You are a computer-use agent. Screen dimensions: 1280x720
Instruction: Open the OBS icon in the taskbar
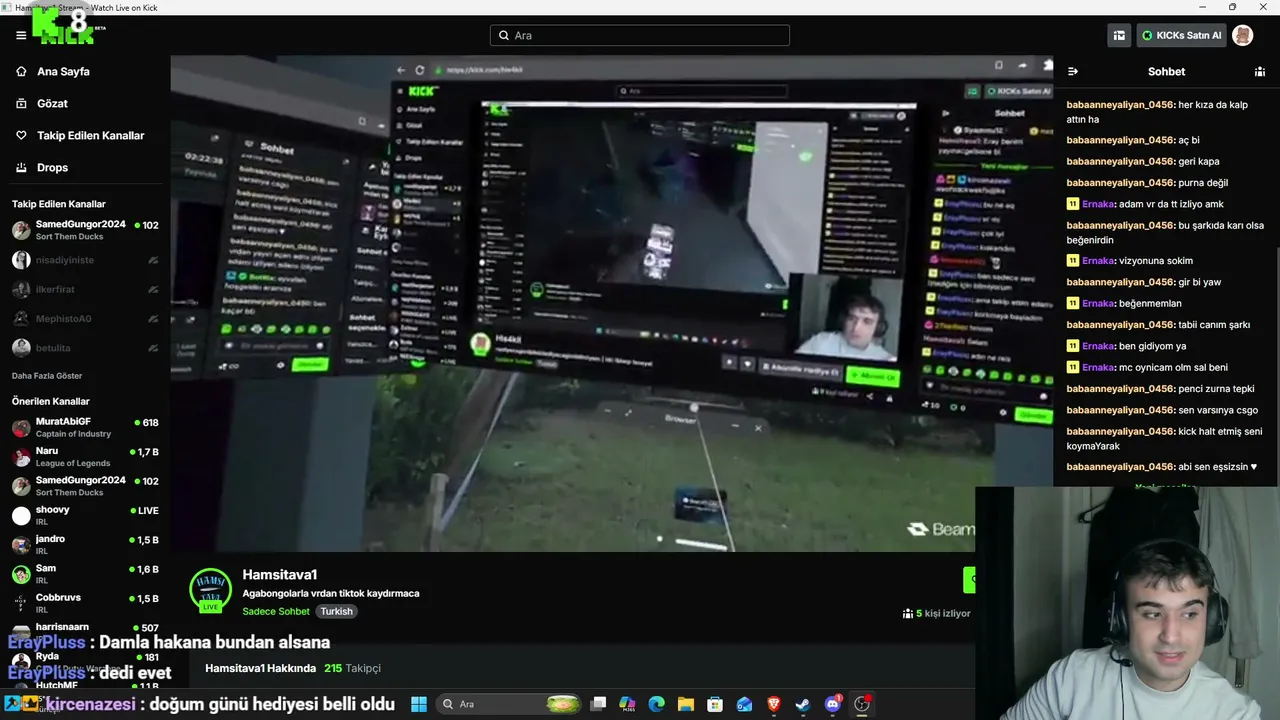pyautogui.click(x=862, y=704)
